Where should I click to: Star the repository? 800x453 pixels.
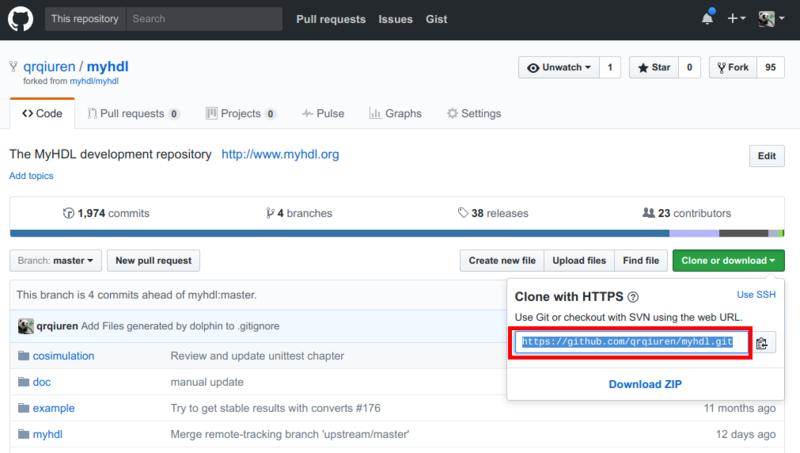pos(654,67)
